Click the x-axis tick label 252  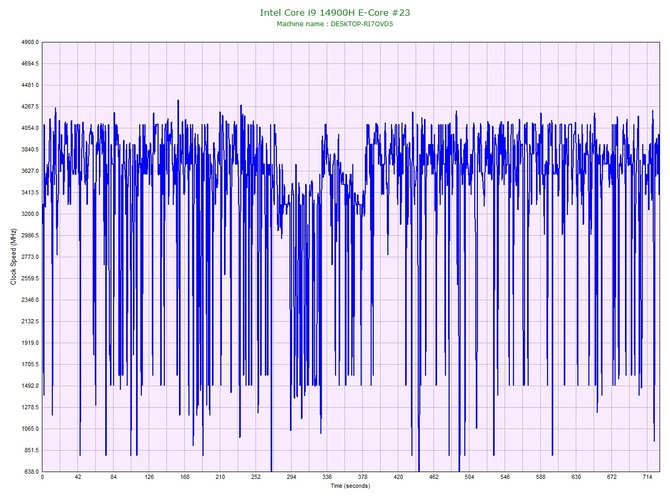[x=256, y=477]
